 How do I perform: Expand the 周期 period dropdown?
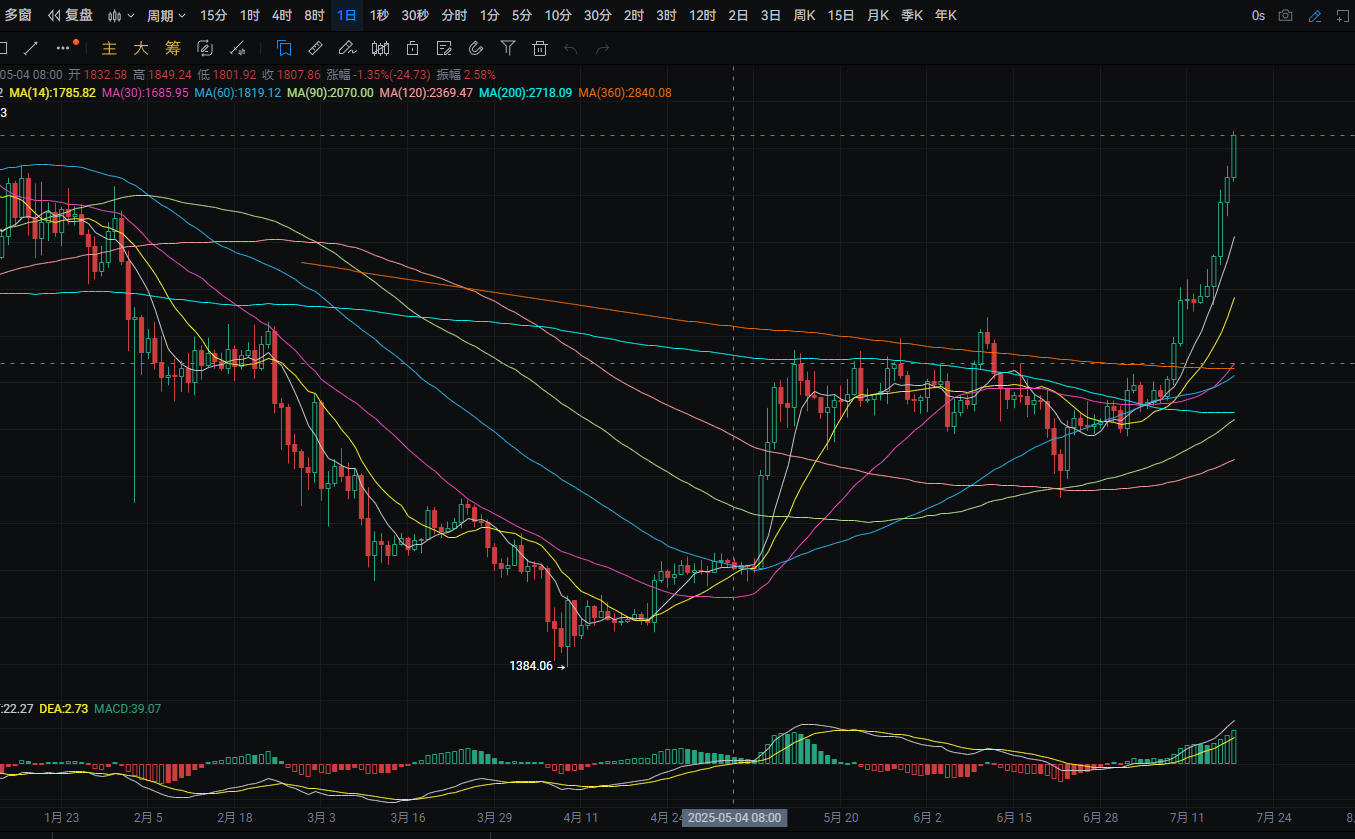tap(166, 16)
